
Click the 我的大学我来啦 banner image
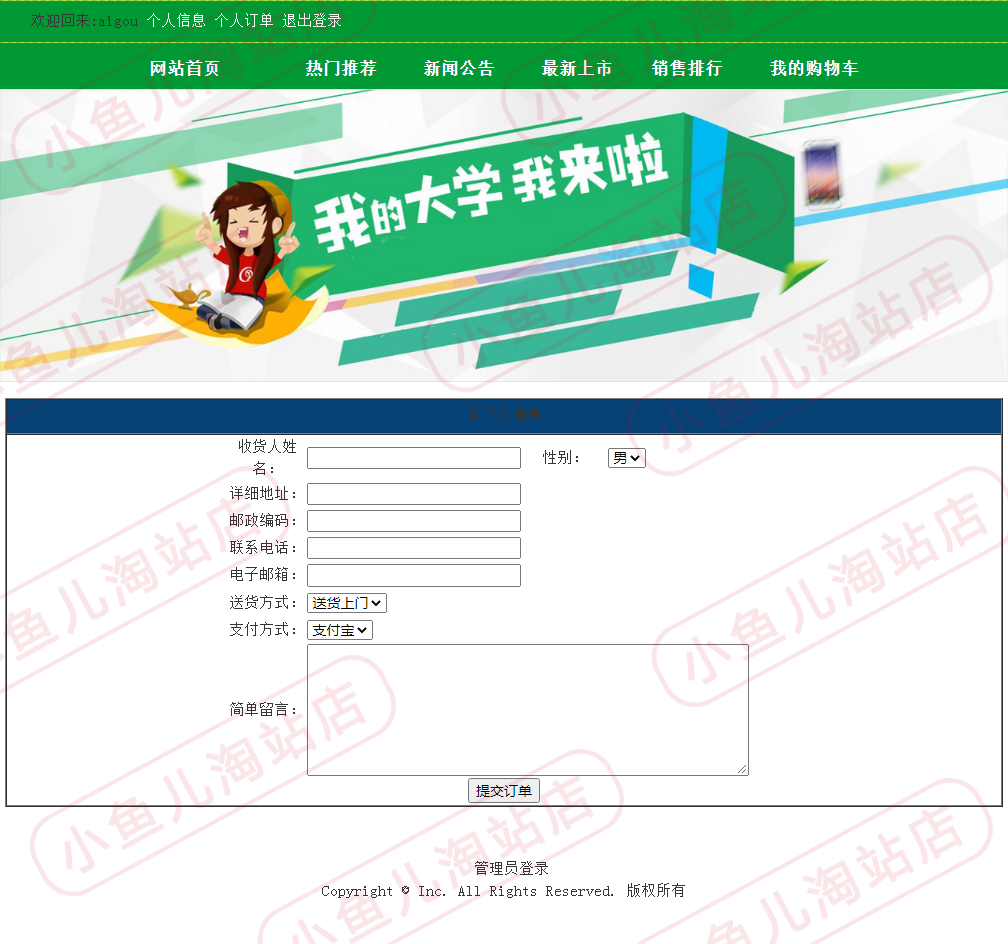[504, 235]
